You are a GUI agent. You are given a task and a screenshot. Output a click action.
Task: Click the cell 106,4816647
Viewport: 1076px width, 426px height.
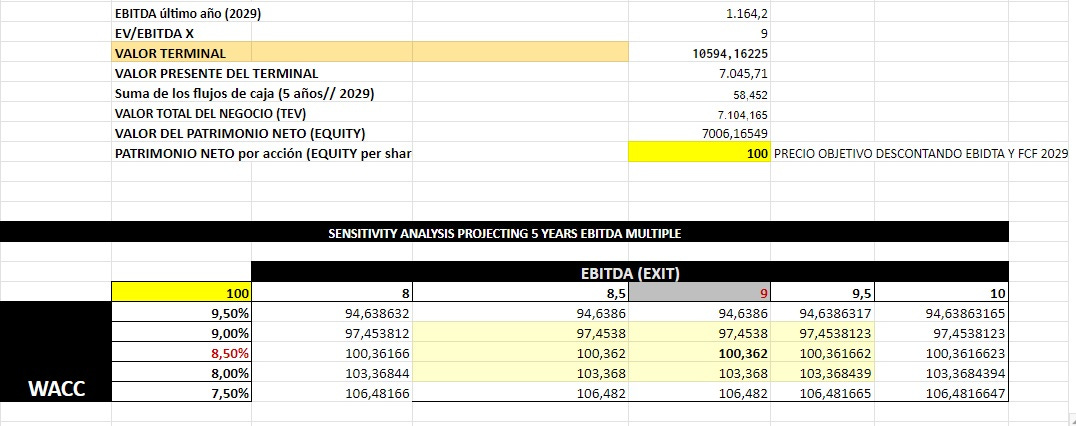pos(941,393)
